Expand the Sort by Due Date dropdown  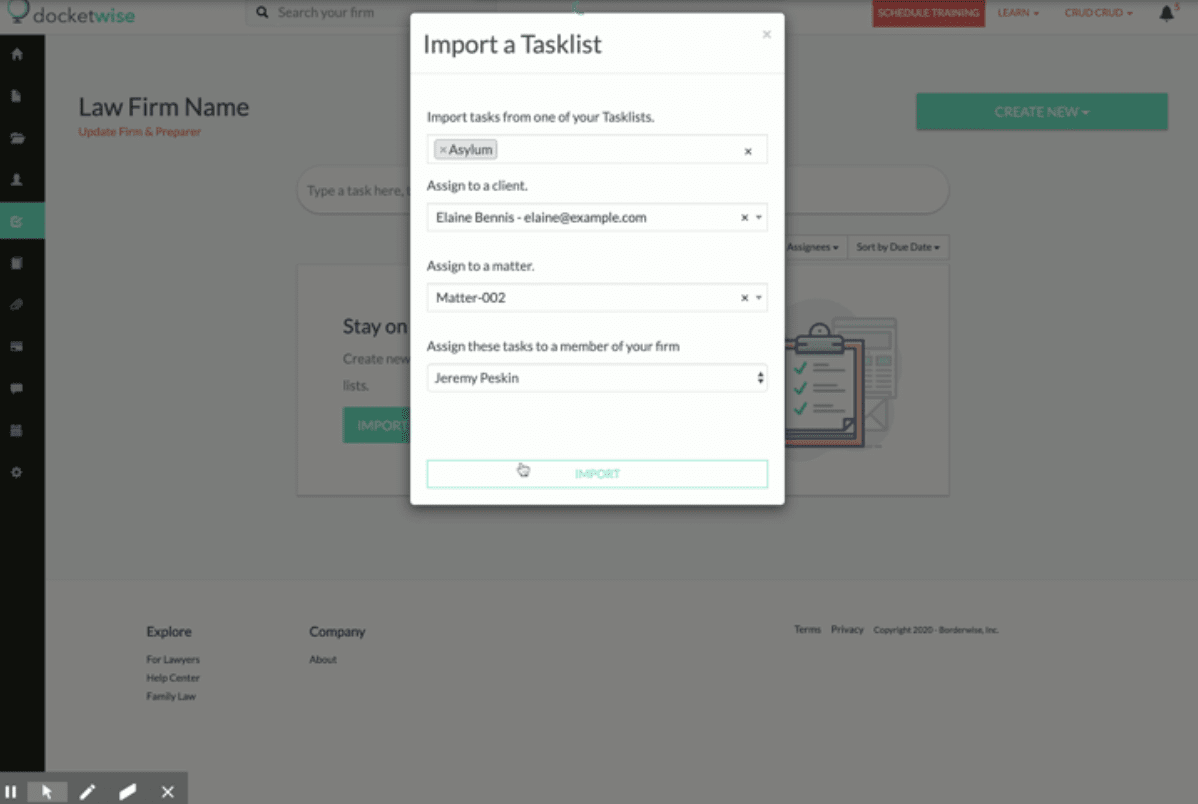point(897,247)
